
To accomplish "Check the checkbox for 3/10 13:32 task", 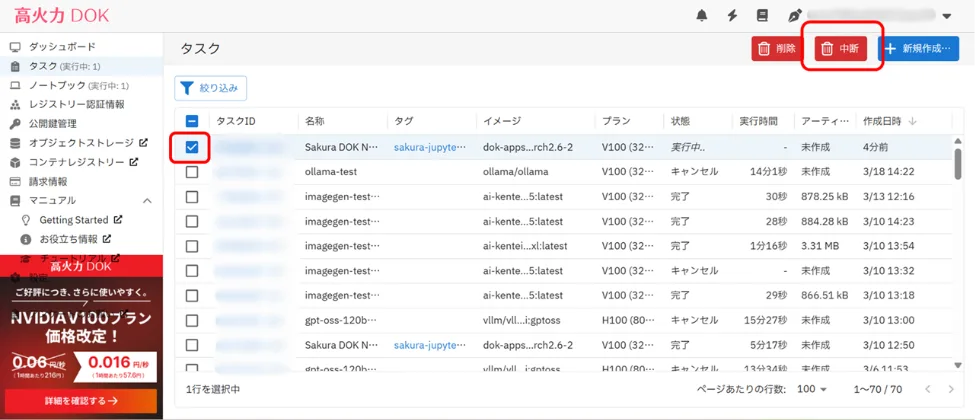I will 192,271.
